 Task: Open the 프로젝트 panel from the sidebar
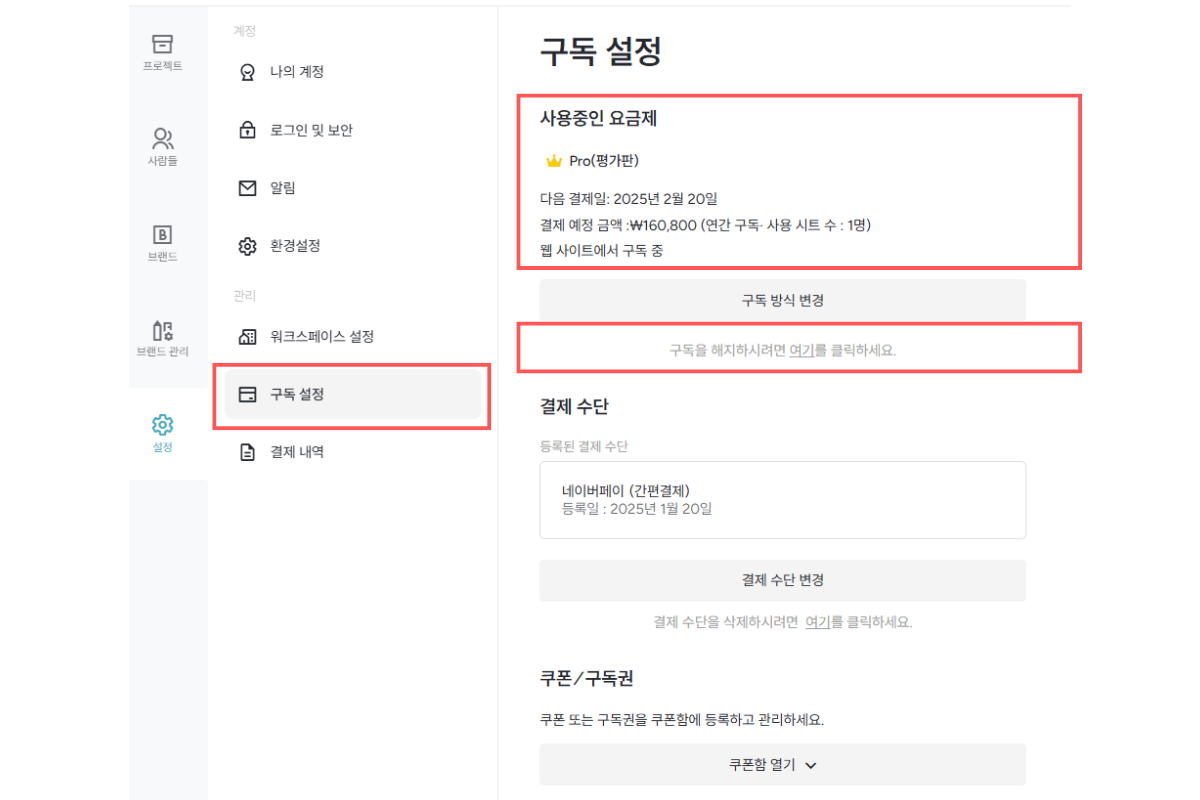(162, 52)
